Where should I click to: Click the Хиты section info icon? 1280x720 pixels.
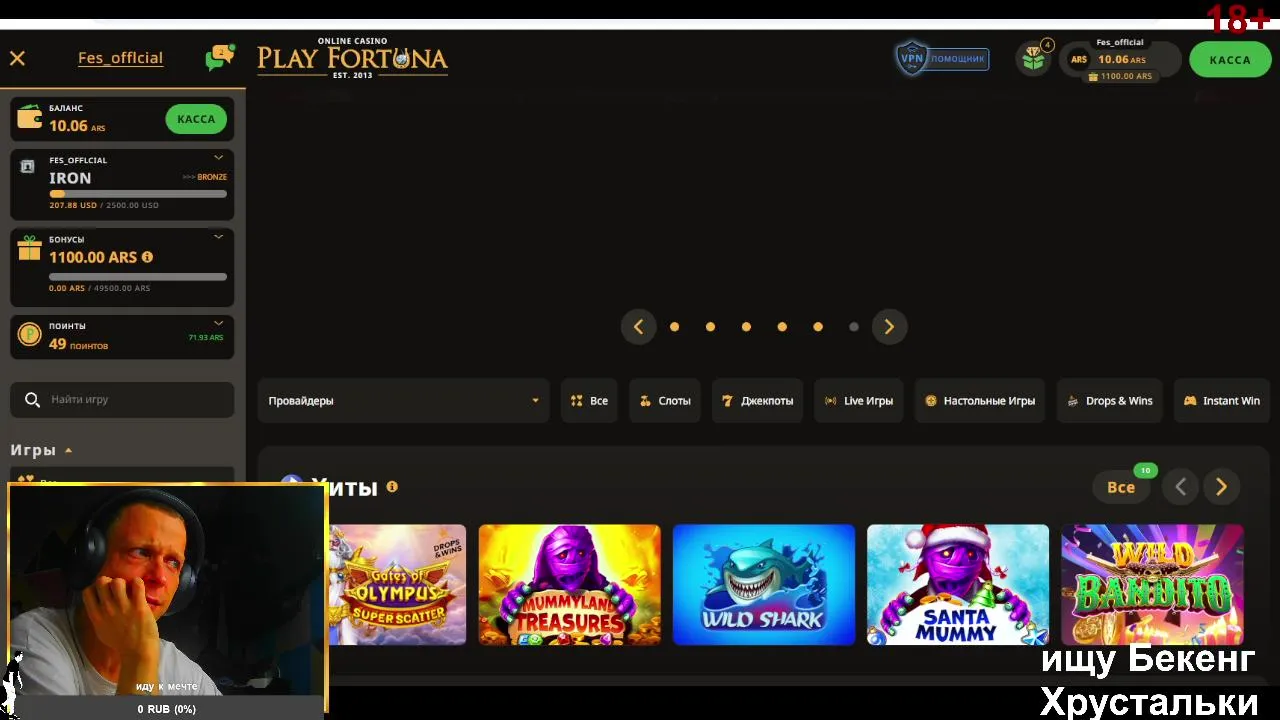point(392,487)
